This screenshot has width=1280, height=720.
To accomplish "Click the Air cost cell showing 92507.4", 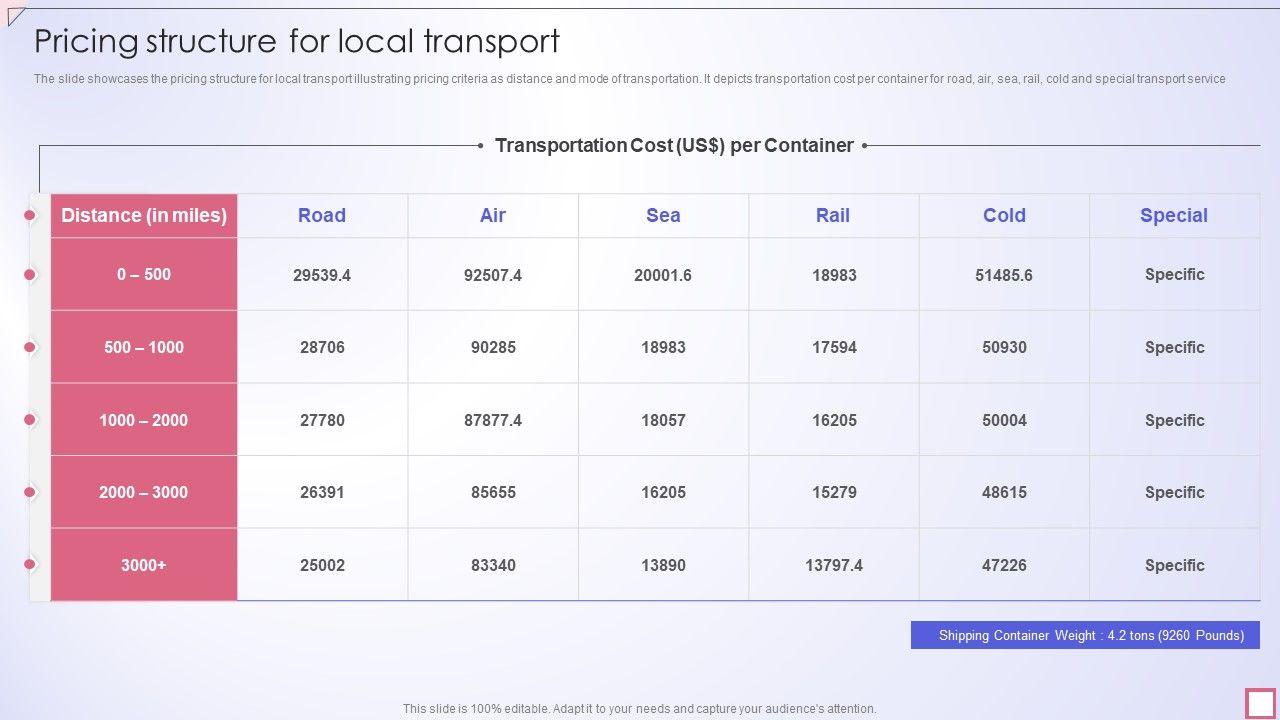I will 493,275.
